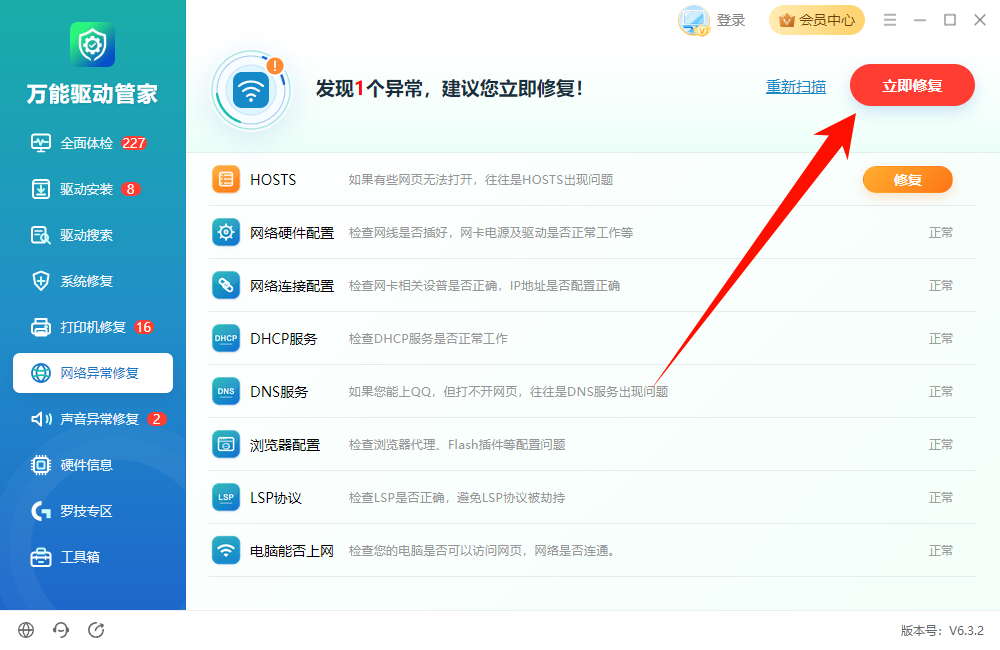1000x650 pixels.
Task: Click the login avatar icon
Action: (694, 20)
